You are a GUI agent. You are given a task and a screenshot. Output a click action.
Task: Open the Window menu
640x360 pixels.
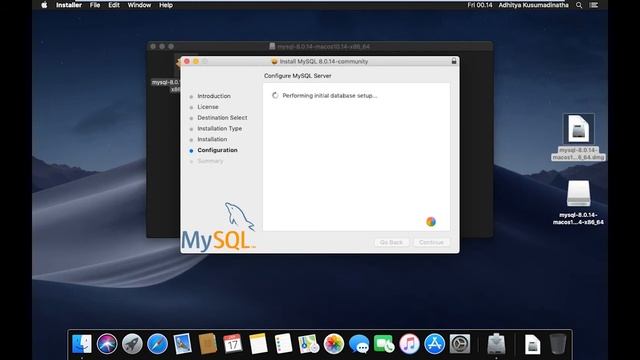pos(139,5)
